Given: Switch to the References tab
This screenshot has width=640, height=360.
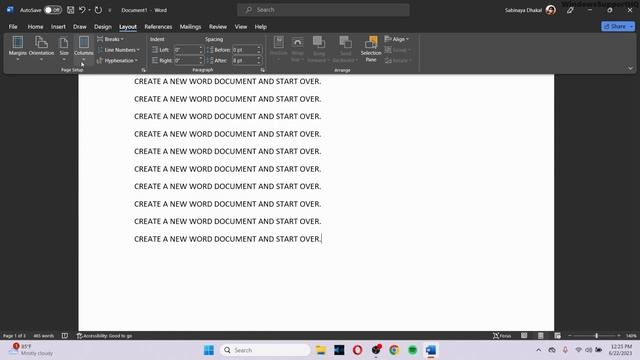Looking at the screenshot, I should tap(158, 27).
